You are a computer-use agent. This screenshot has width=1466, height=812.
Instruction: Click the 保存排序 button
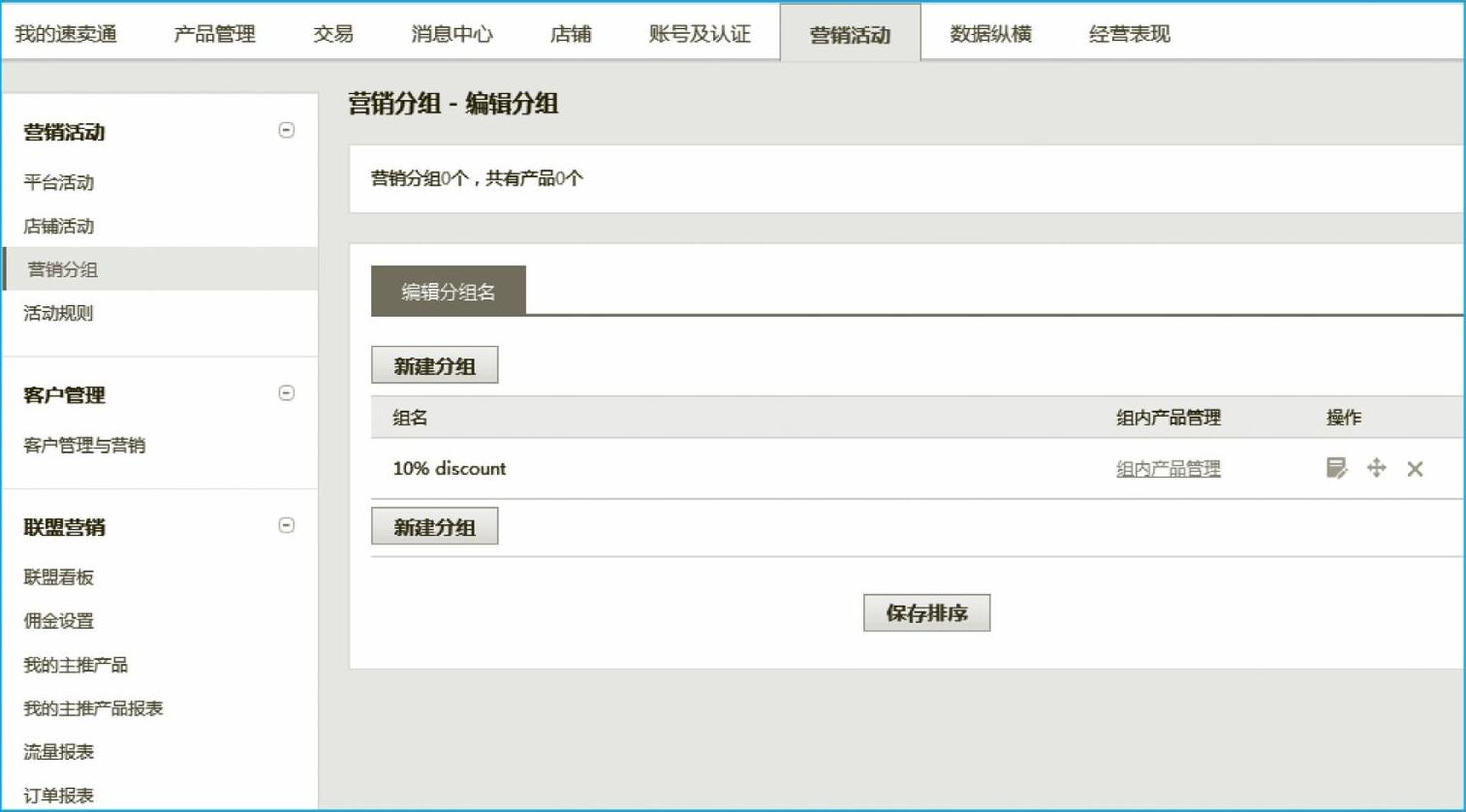(926, 612)
